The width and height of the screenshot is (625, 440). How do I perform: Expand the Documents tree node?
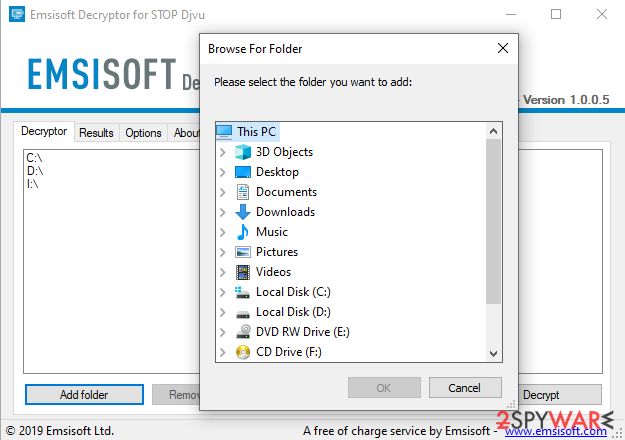[x=223, y=192]
